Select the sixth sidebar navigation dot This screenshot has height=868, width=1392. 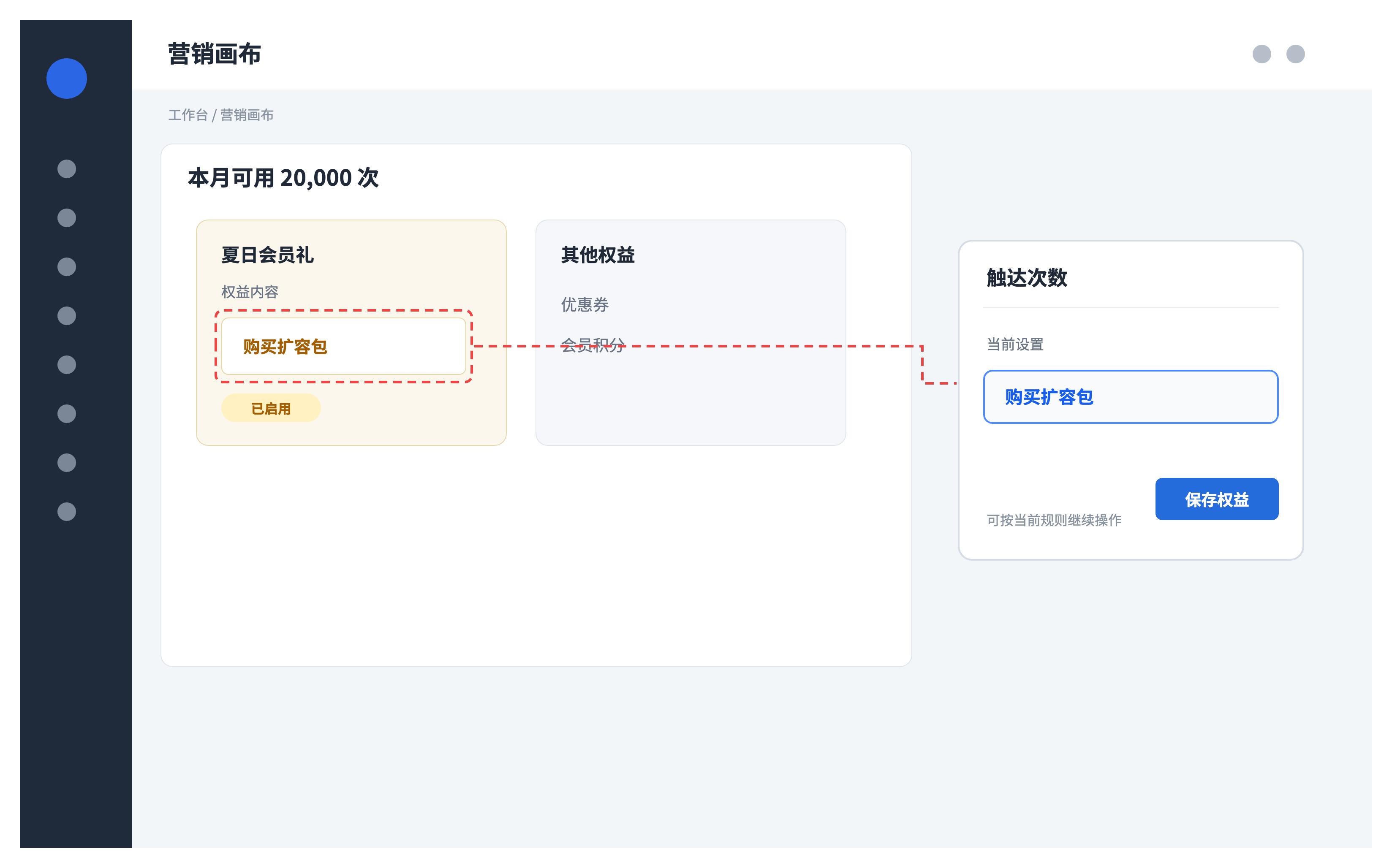click(x=67, y=414)
